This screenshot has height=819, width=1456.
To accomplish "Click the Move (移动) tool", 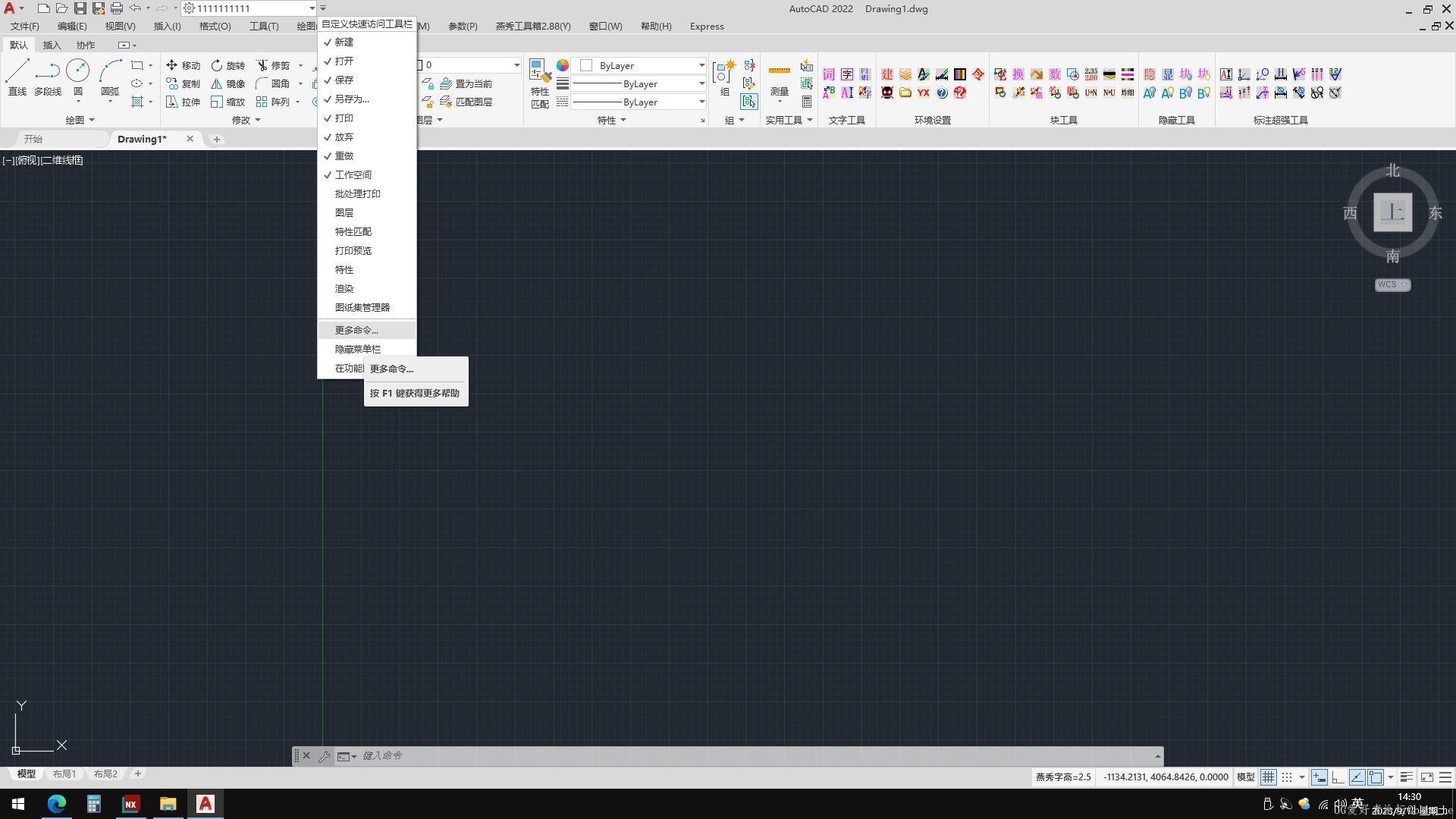I will pyautogui.click(x=183, y=66).
